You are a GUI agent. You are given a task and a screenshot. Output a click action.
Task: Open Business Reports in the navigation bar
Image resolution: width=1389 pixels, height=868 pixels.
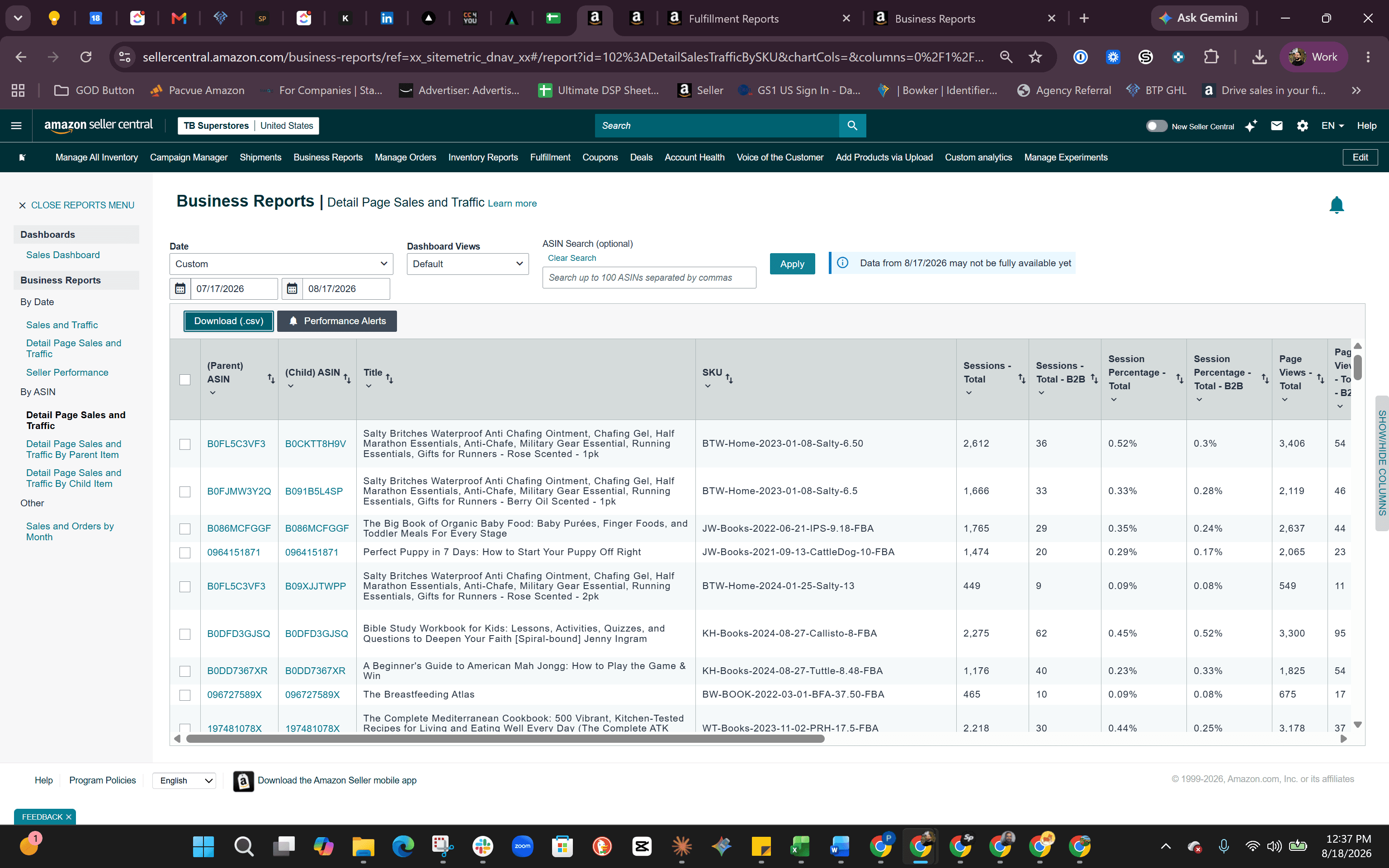pyautogui.click(x=328, y=157)
